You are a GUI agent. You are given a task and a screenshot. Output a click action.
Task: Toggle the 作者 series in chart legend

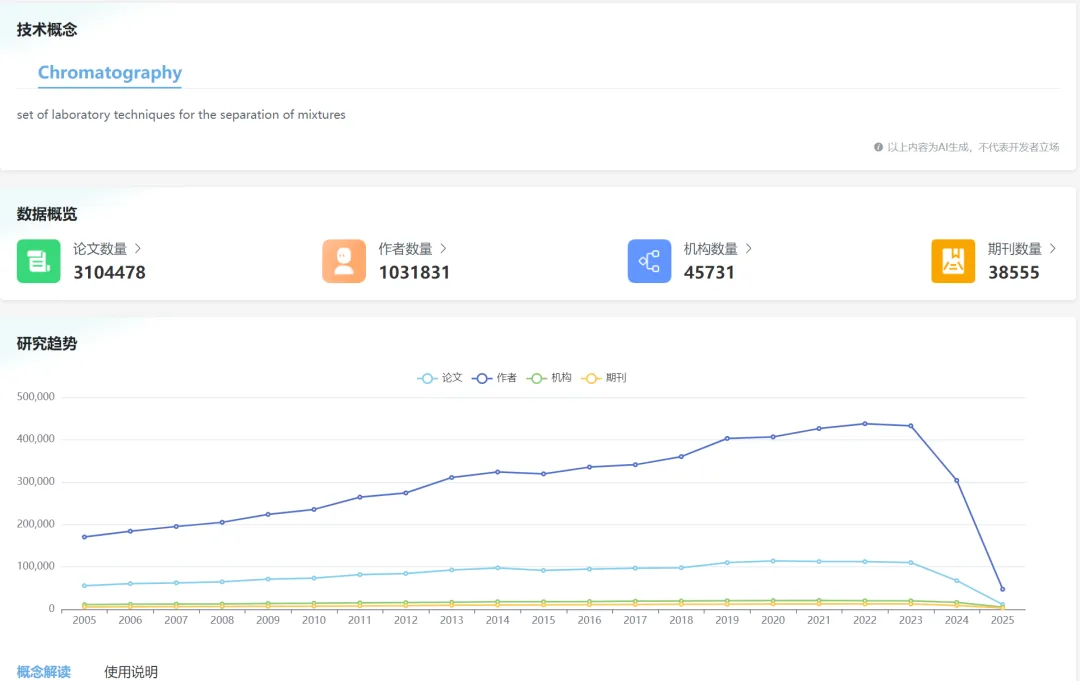tap(495, 378)
